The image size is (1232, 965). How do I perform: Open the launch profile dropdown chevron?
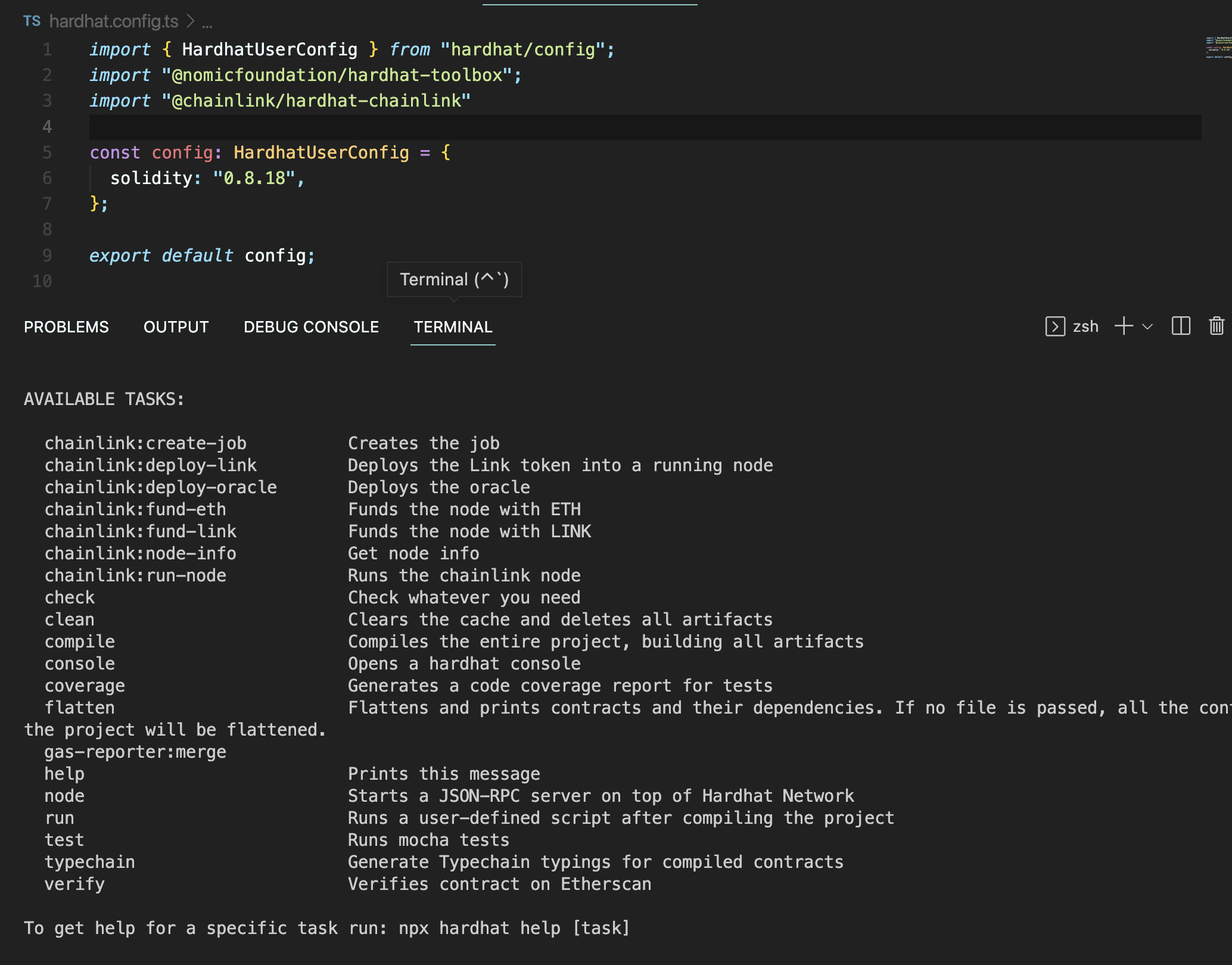(1147, 326)
